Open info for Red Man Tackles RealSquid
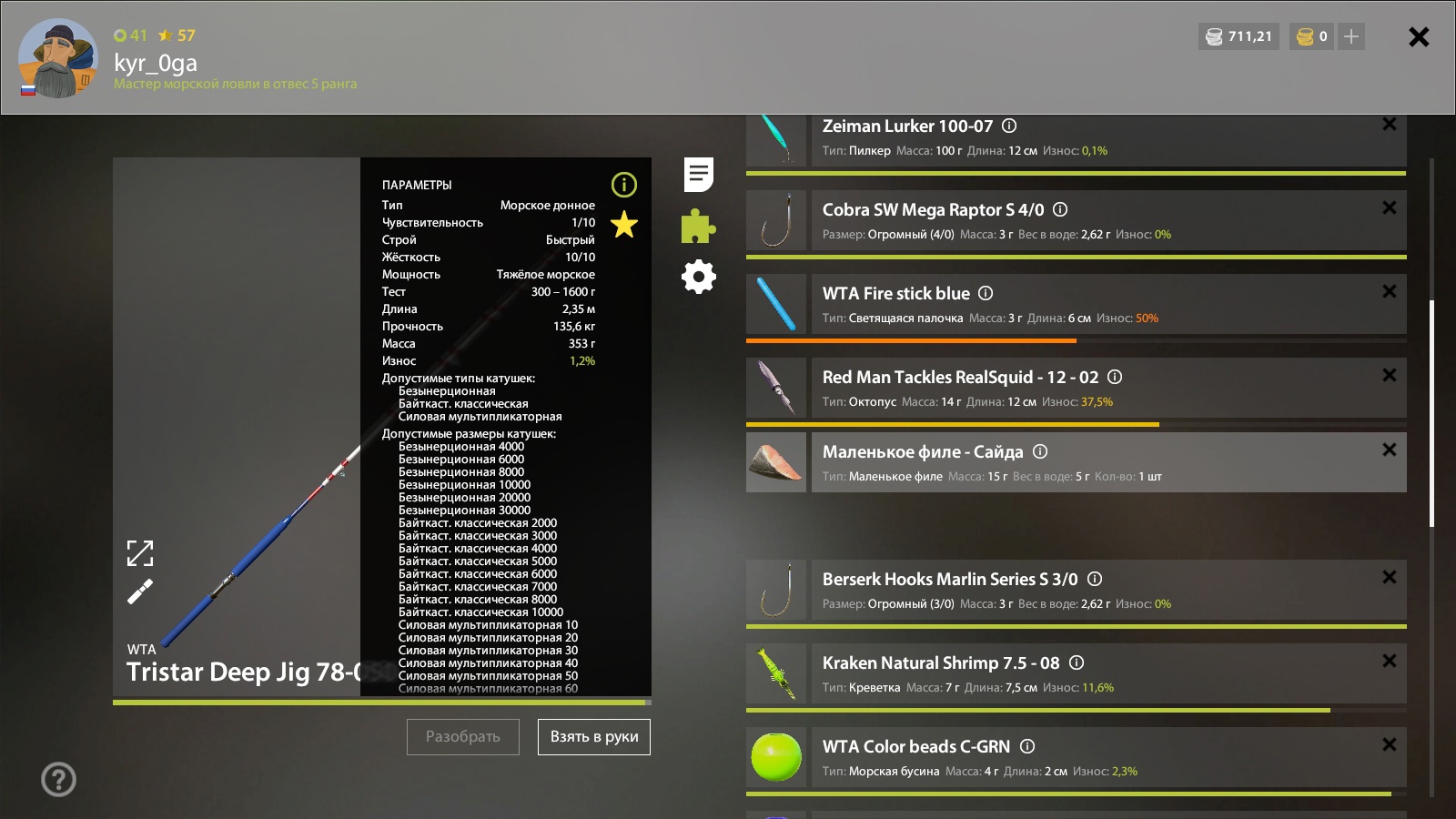Screen dimensions: 1456x819 pos(1115,377)
